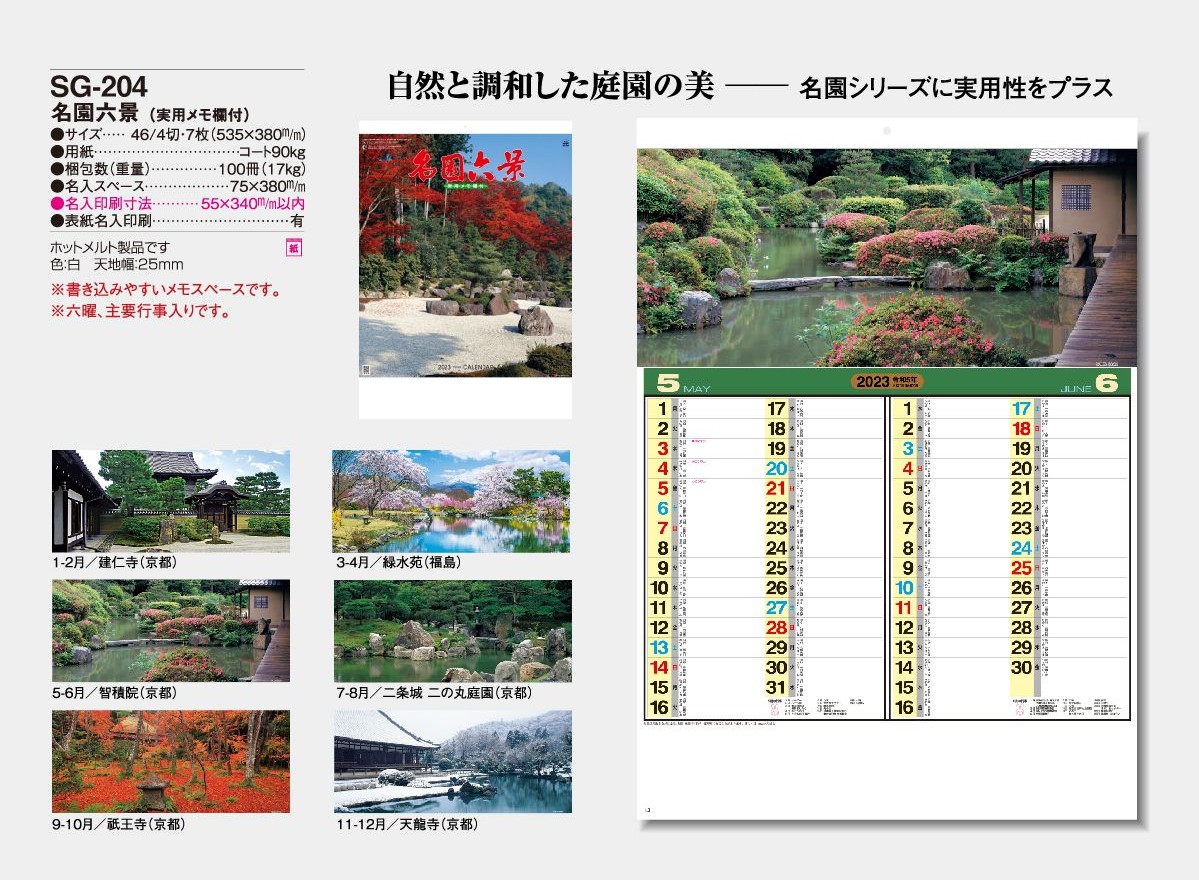Click the hanging hole atop the calendar

886,131
